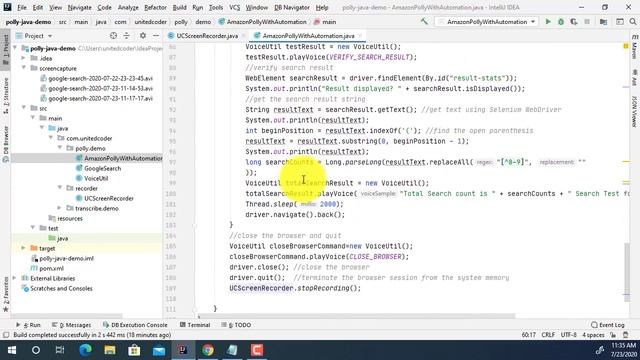The image size is (640, 360).
Task: Open the Maven side tool window
Action: pos(634,46)
